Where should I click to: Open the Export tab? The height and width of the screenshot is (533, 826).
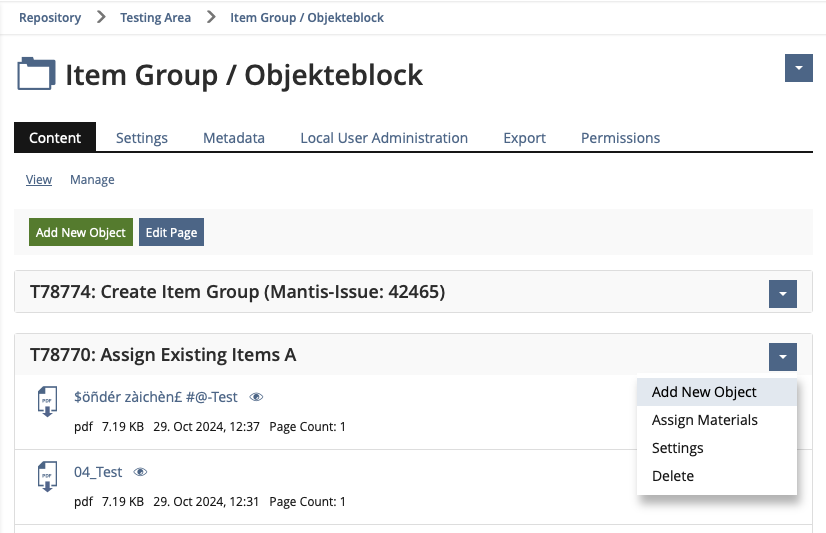(x=524, y=138)
